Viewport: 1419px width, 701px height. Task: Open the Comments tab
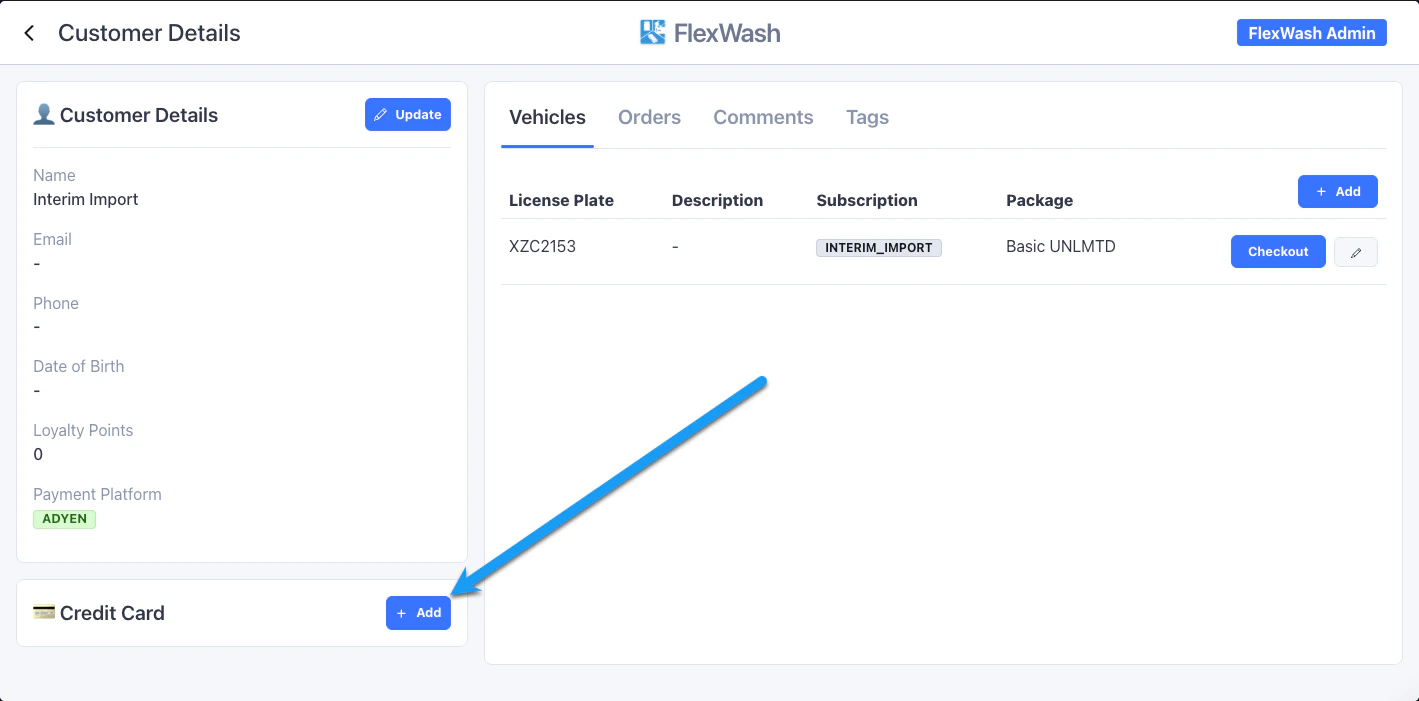(x=763, y=117)
